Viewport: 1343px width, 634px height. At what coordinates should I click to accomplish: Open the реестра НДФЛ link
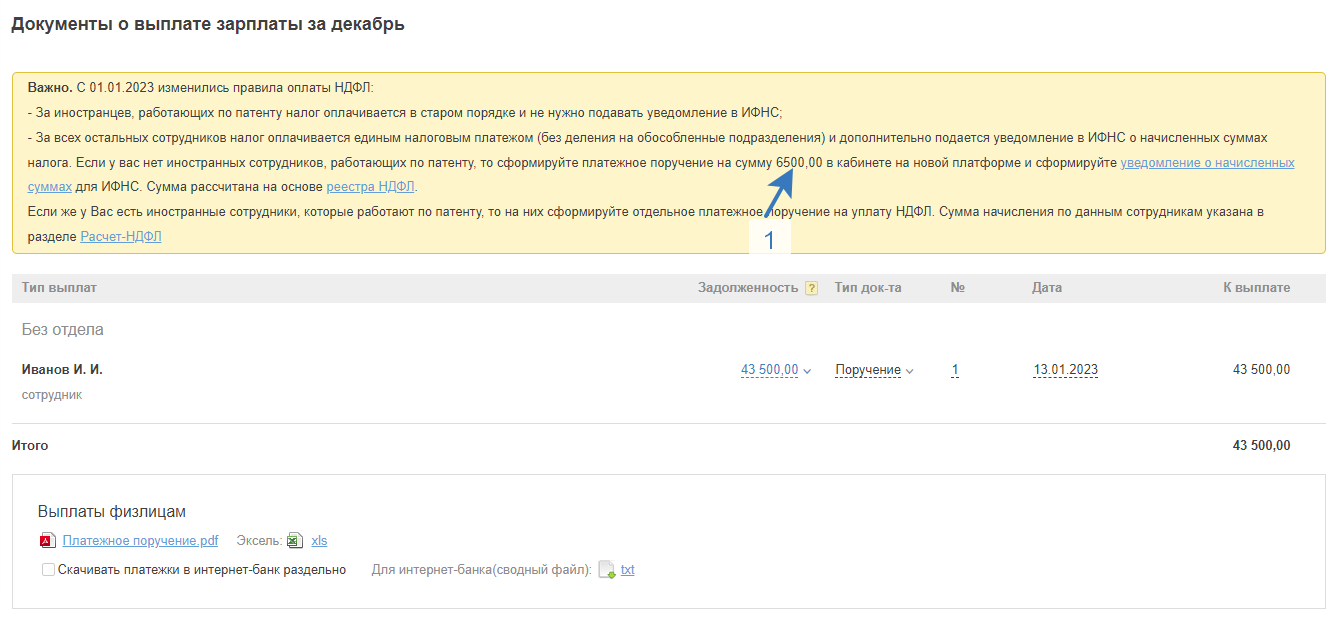point(371,186)
